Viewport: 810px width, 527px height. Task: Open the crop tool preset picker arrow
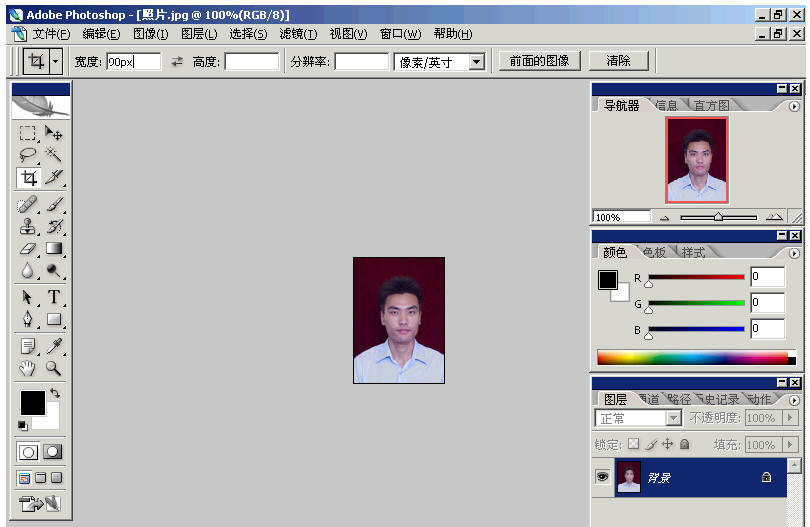(55, 62)
